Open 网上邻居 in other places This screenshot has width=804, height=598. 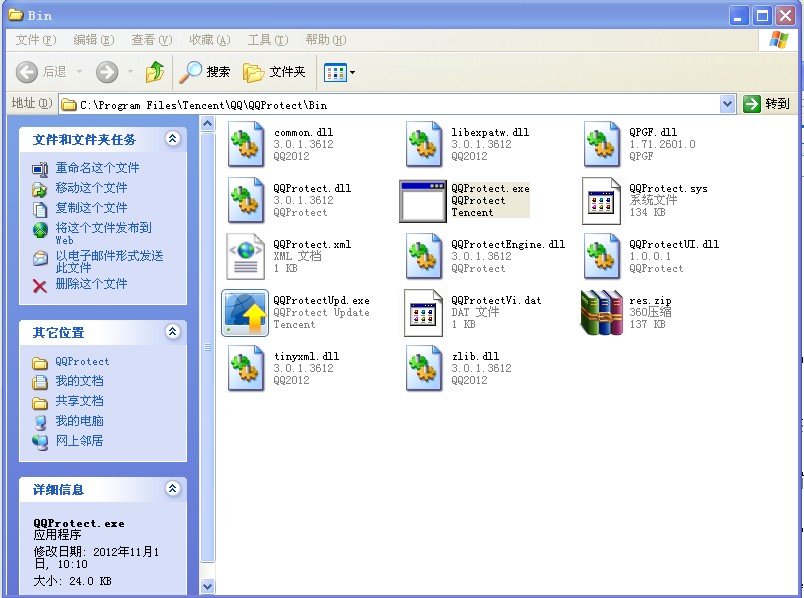[79, 441]
